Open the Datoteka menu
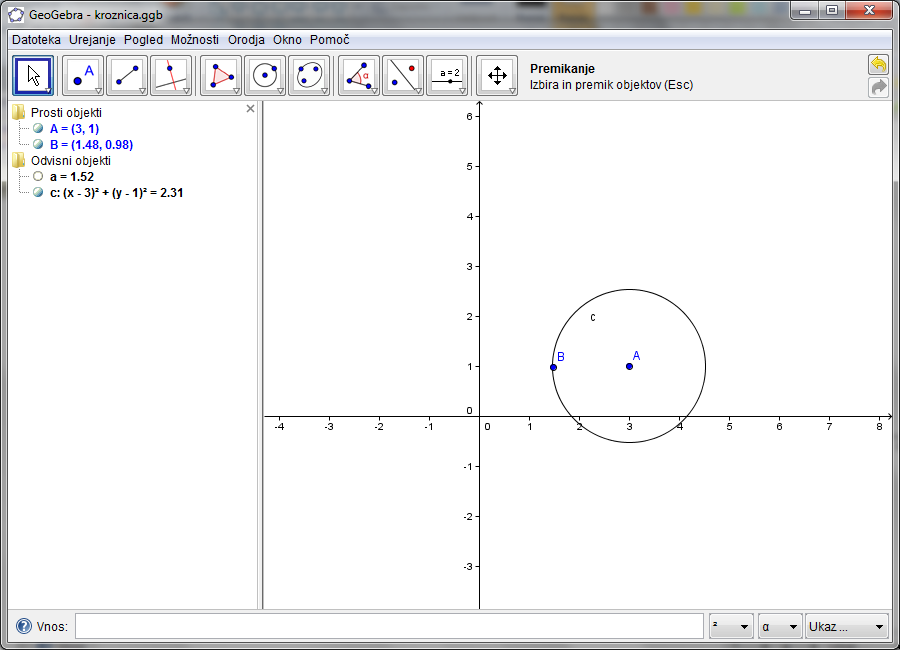Image resolution: width=900 pixels, height=650 pixels. [34, 40]
